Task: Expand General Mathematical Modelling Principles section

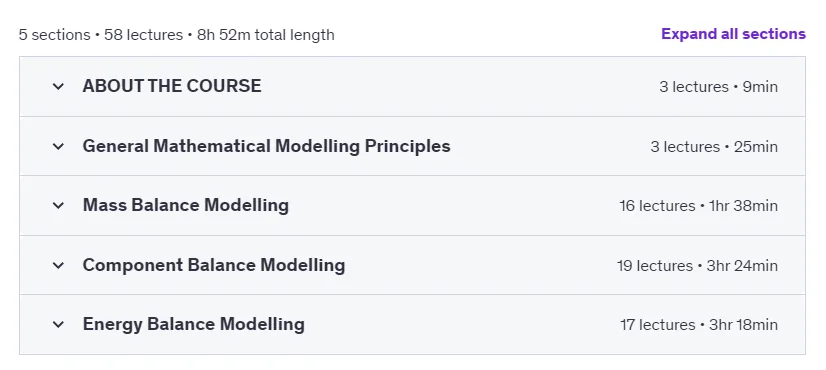Action: pyautogui.click(x=267, y=146)
